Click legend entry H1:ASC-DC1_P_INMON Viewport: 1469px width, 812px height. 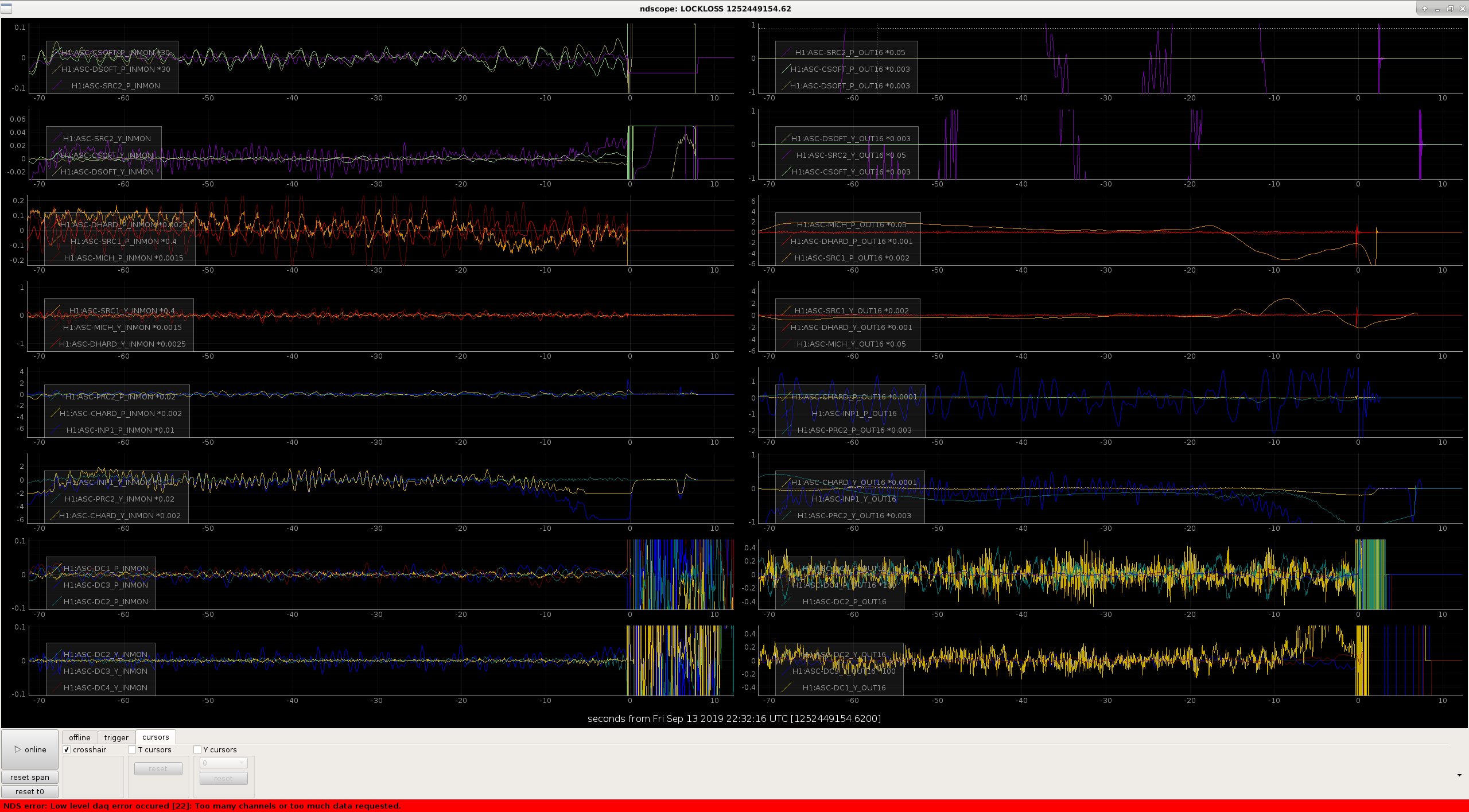click(x=106, y=568)
